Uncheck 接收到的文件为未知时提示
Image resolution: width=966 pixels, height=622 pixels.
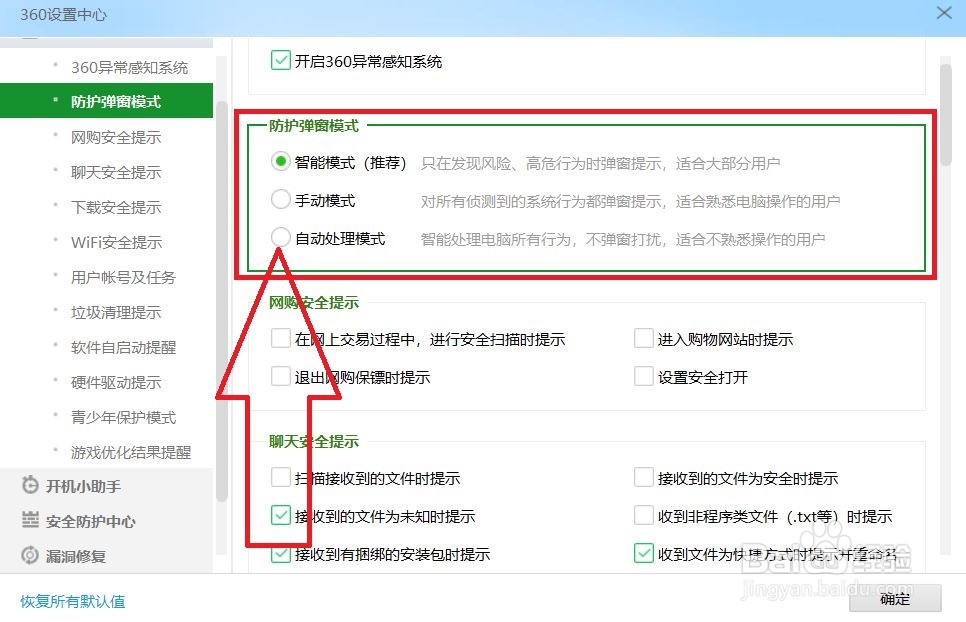(x=280, y=517)
